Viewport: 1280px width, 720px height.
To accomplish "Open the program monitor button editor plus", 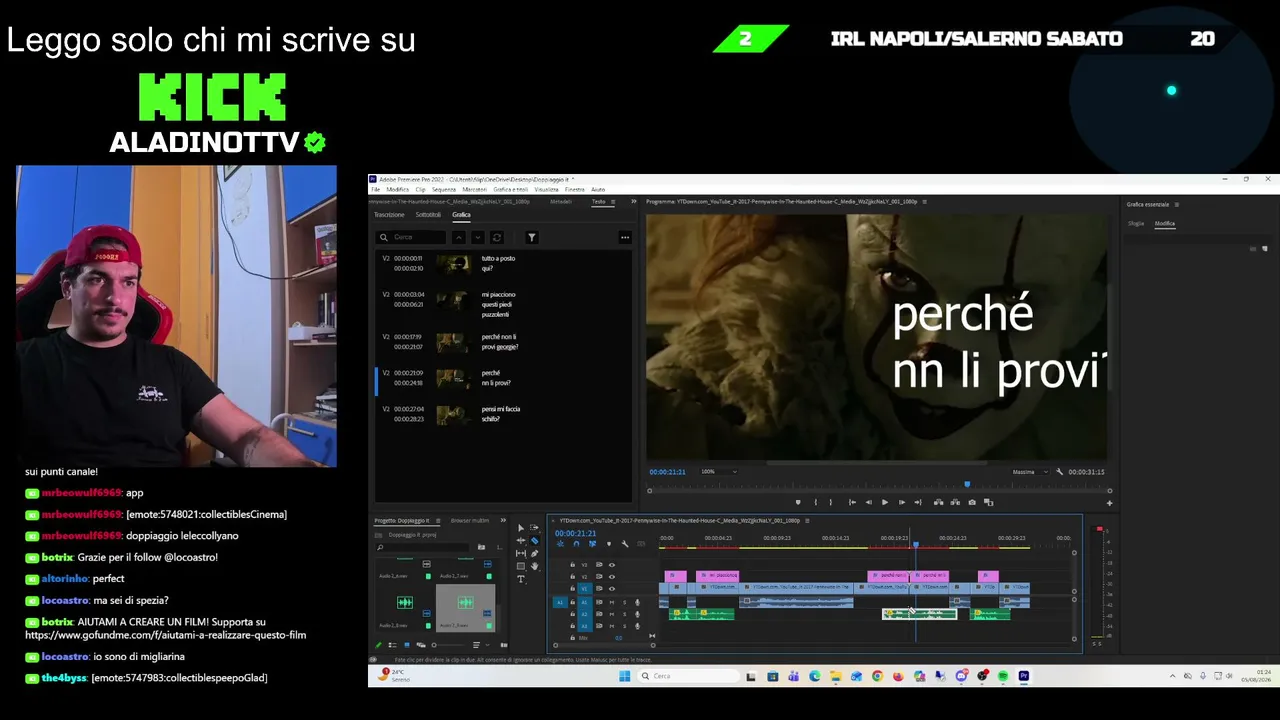I will tap(1109, 503).
